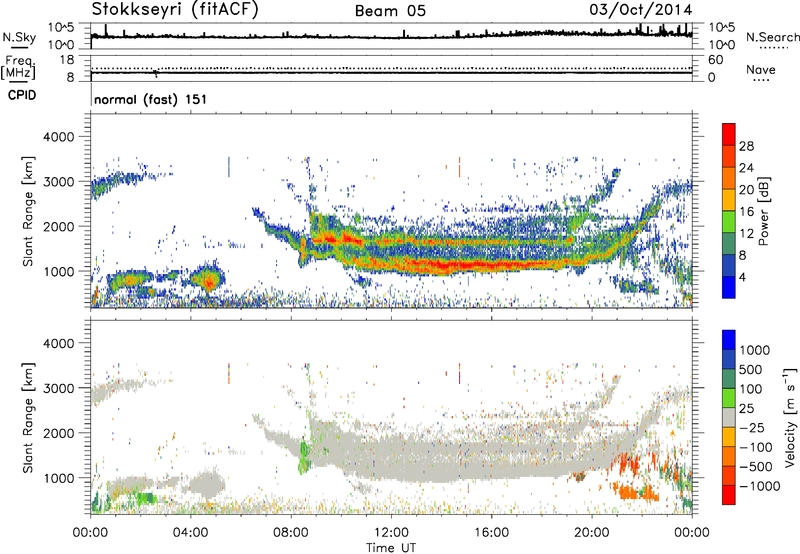This screenshot has width=800, height=554.
Task: Click the date '03/Oct/2014'
Action: click(x=641, y=10)
